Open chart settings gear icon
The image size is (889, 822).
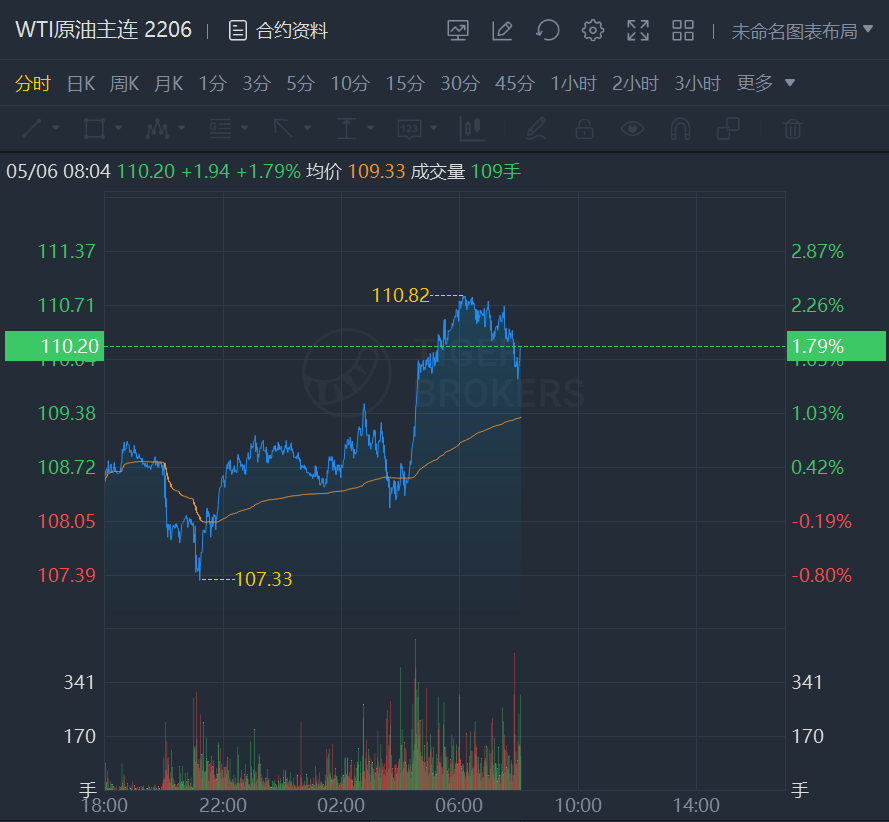tap(593, 31)
